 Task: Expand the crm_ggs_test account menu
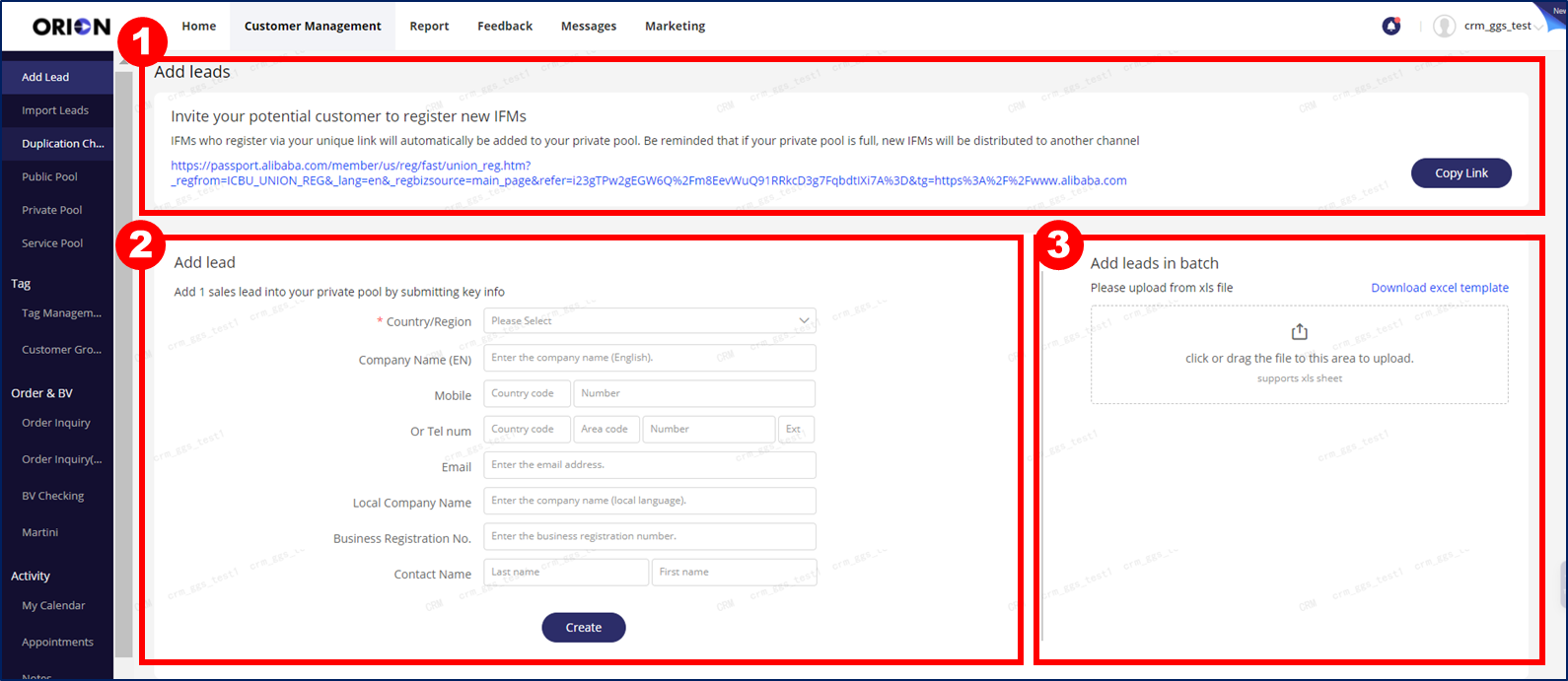pos(1504,27)
